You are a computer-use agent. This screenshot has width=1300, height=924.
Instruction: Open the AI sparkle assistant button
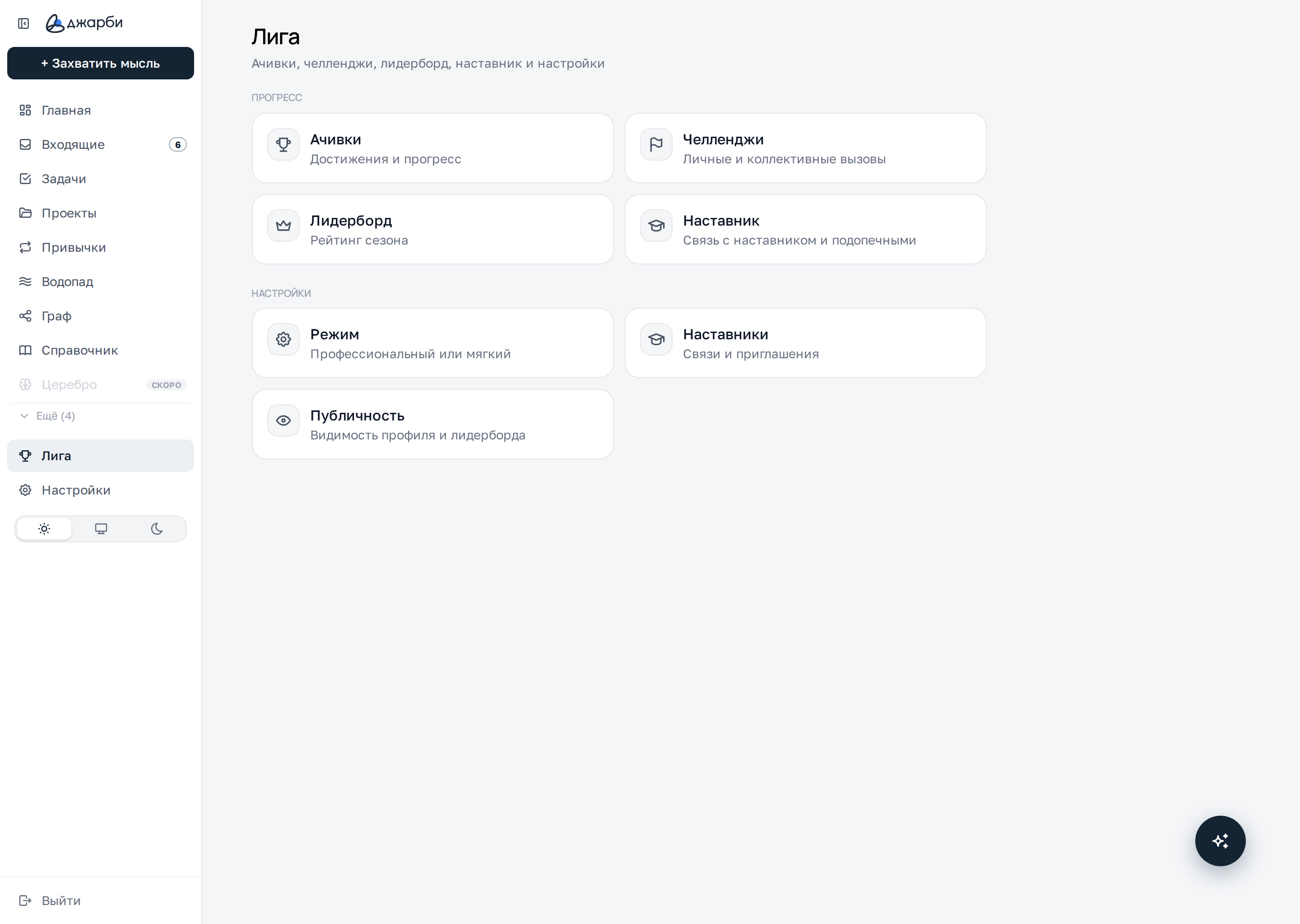click(x=1220, y=841)
